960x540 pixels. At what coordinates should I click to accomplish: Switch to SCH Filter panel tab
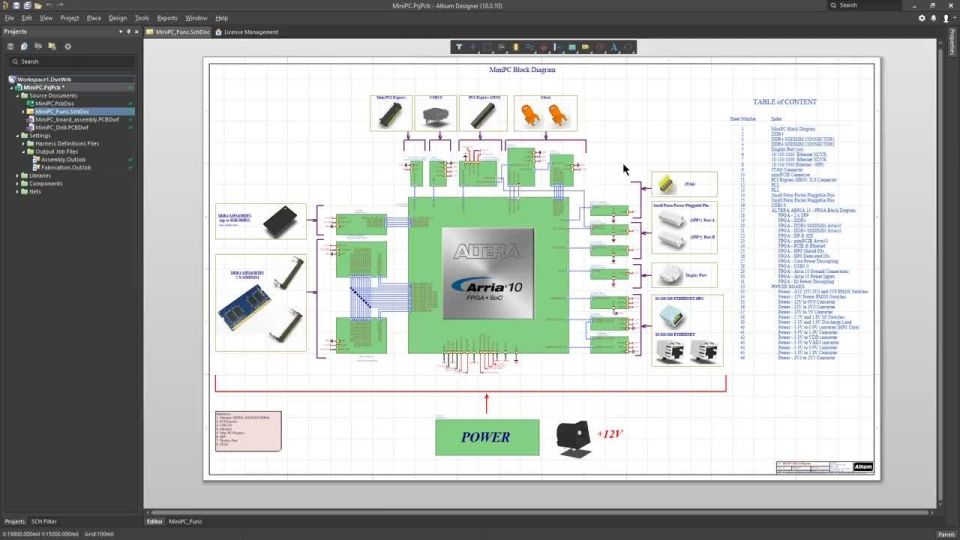(x=44, y=522)
